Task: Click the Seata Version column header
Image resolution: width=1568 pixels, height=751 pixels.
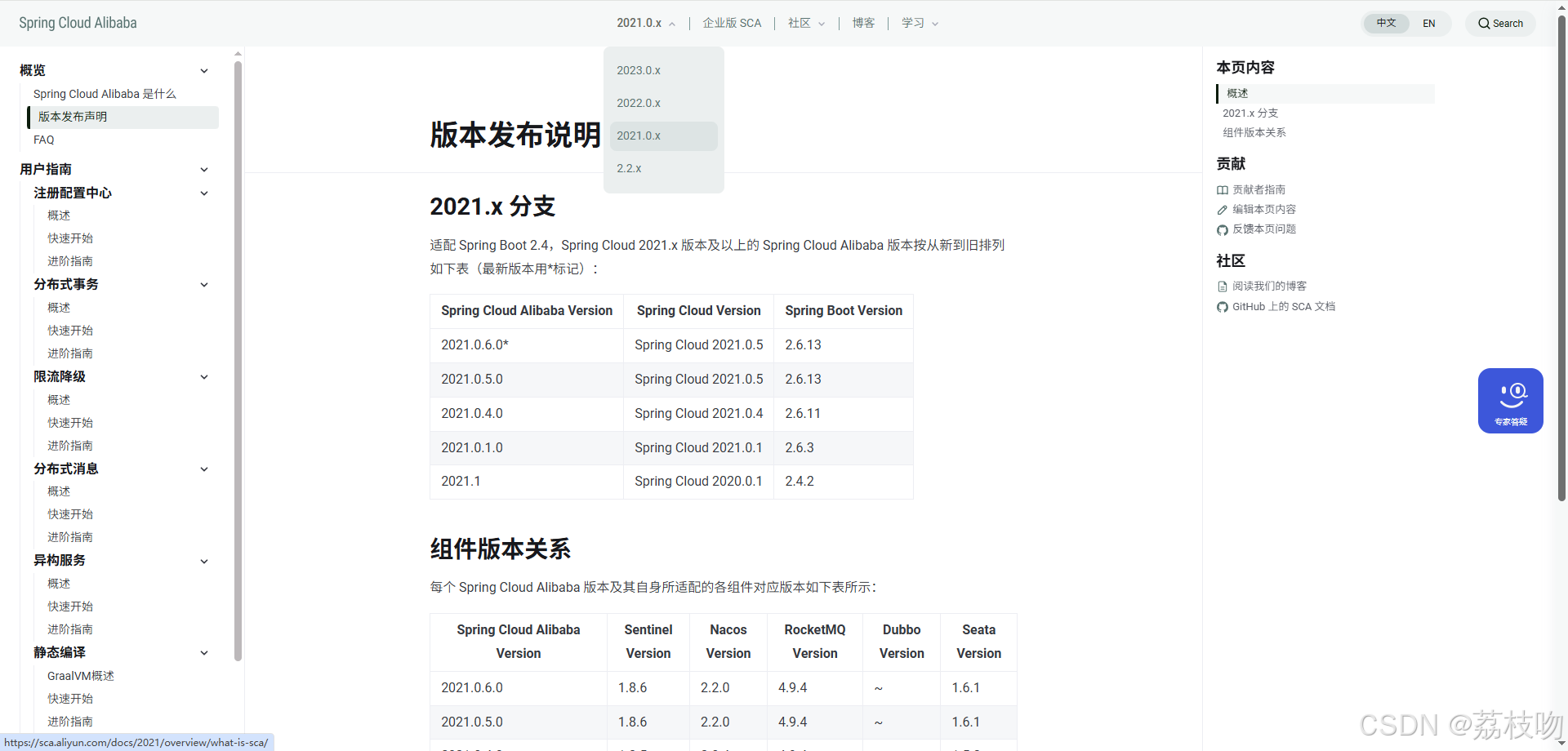Action: pos(978,642)
